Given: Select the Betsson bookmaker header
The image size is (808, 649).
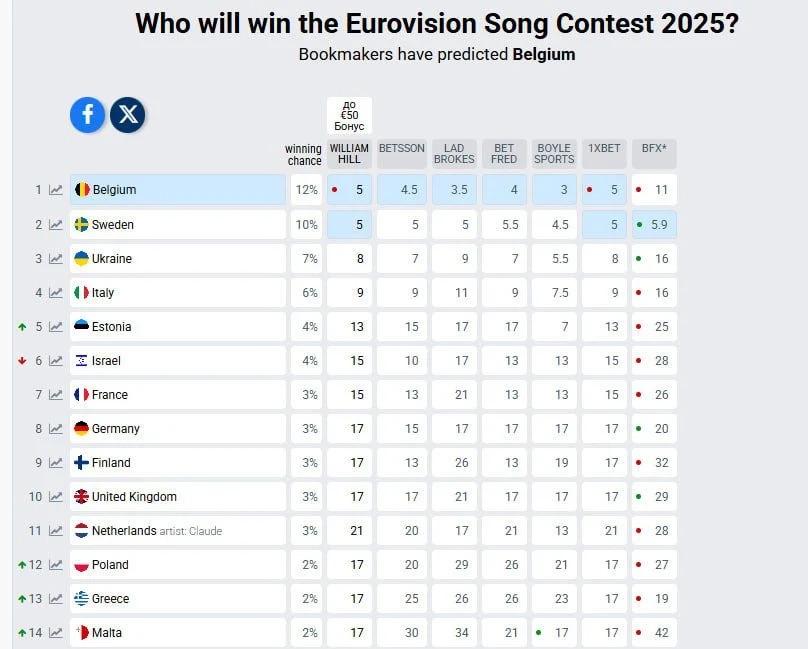Looking at the screenshot, I should click(x=401, y=149).
